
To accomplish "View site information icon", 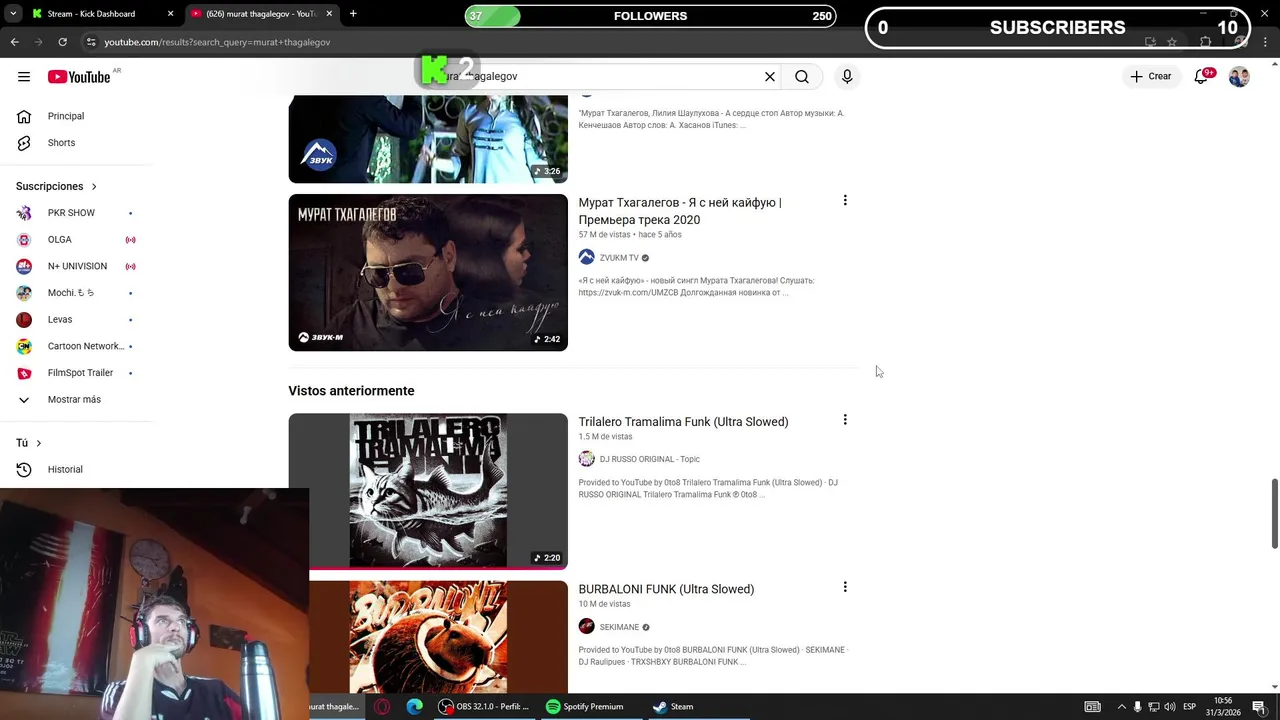I will click(91, 42).
